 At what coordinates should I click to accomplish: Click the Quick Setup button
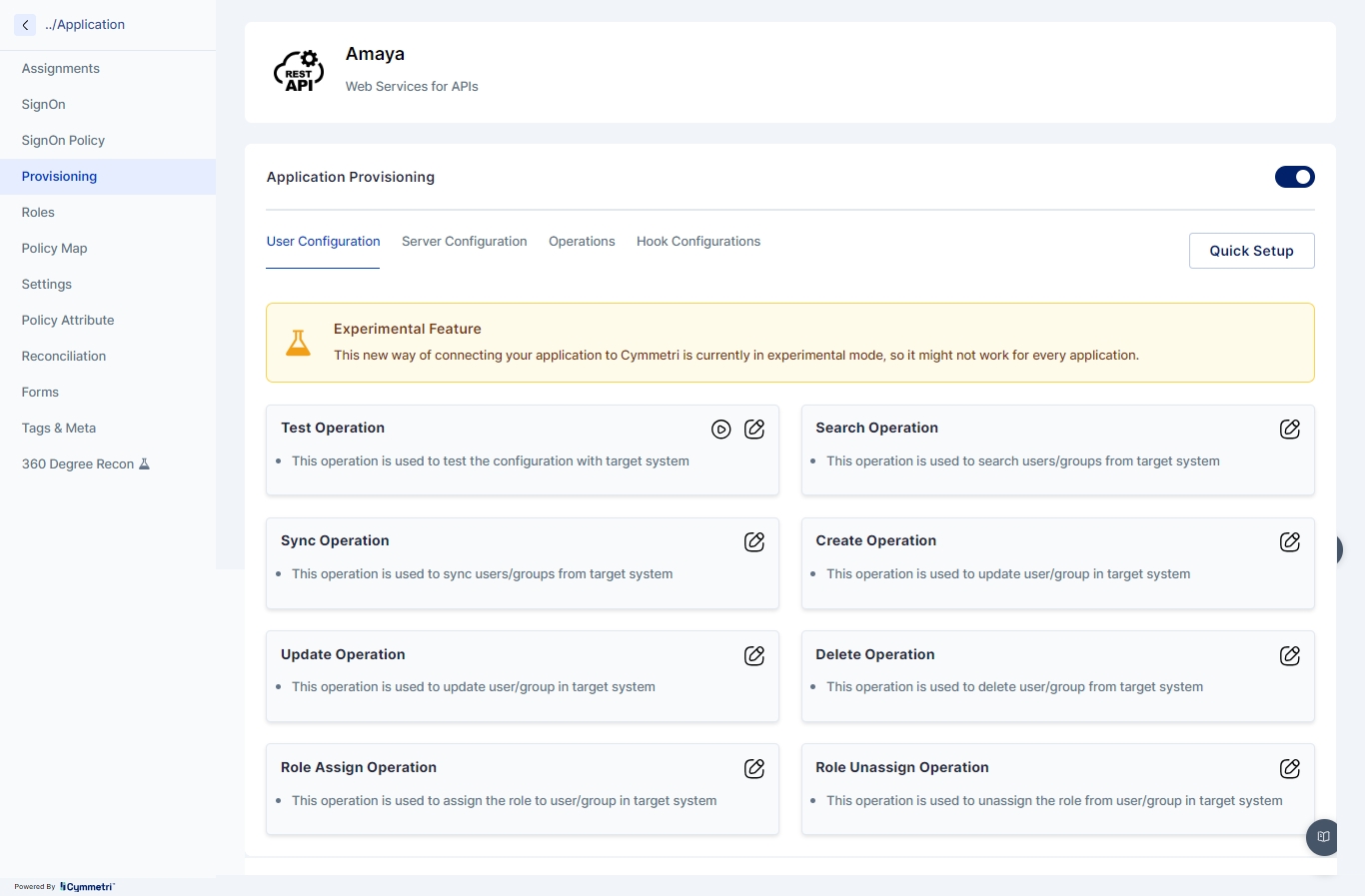click(x=1251, y=251)
